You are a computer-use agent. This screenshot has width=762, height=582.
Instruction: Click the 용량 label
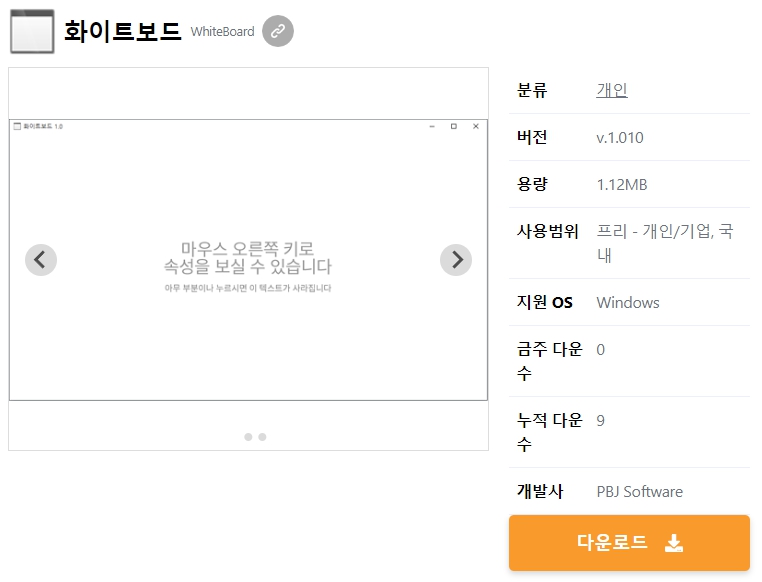tap(532, 184)
